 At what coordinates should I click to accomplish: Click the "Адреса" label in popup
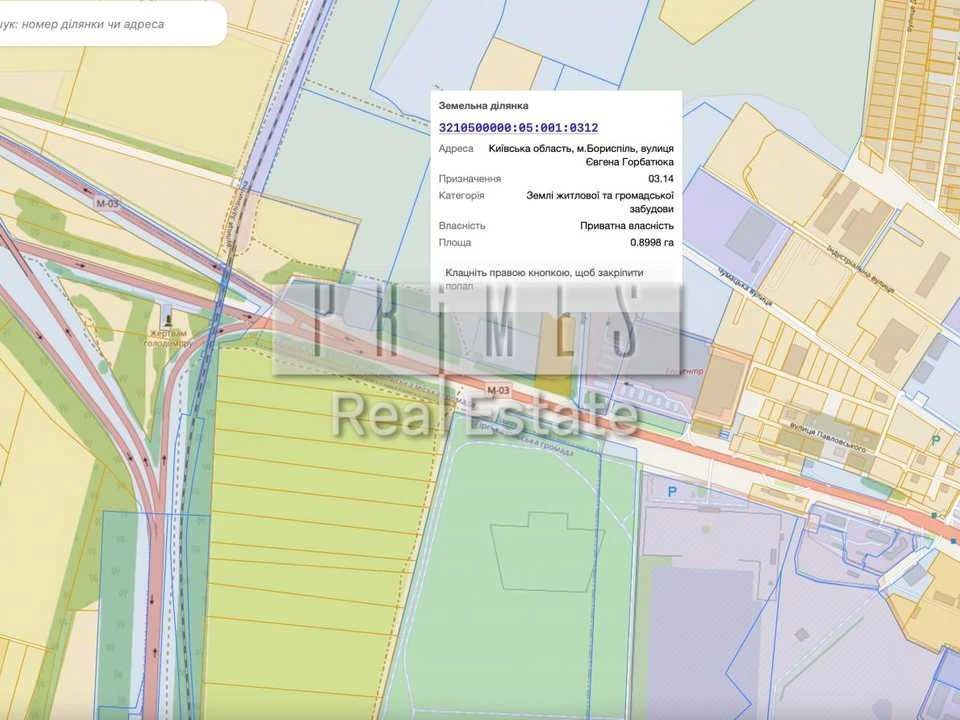(x=456, y=148)
